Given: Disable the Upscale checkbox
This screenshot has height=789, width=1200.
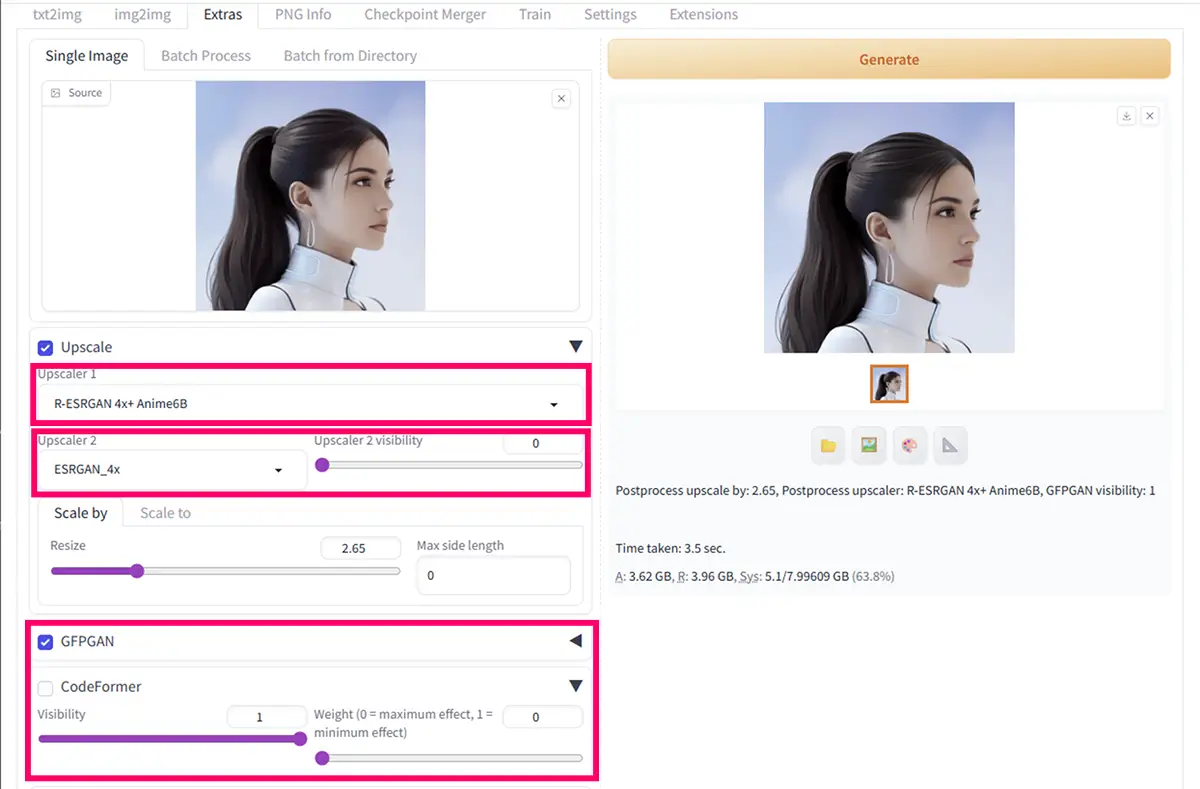Looking at the screenshot, I should 45,348.
